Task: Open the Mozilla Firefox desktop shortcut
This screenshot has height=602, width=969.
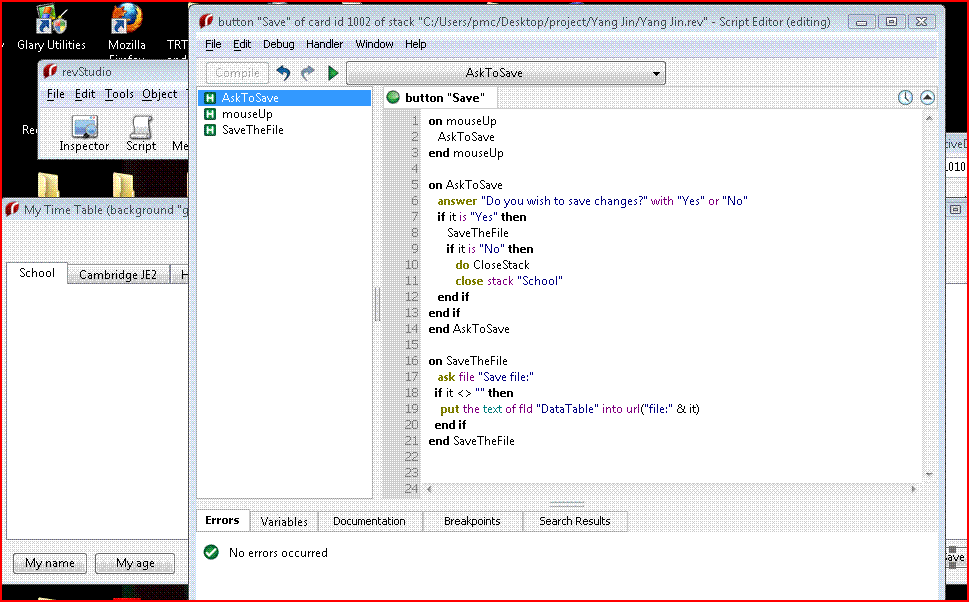Action: pos(127,28)
